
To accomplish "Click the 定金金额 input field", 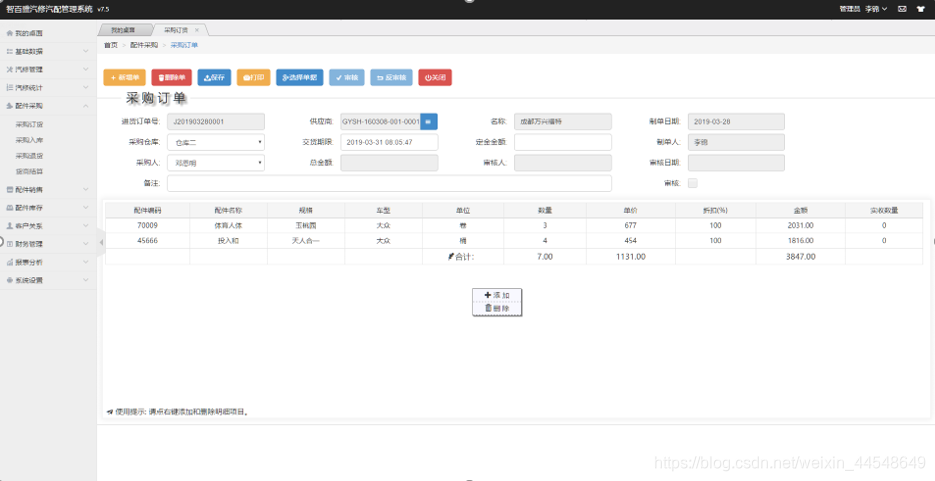I will 563,142.
